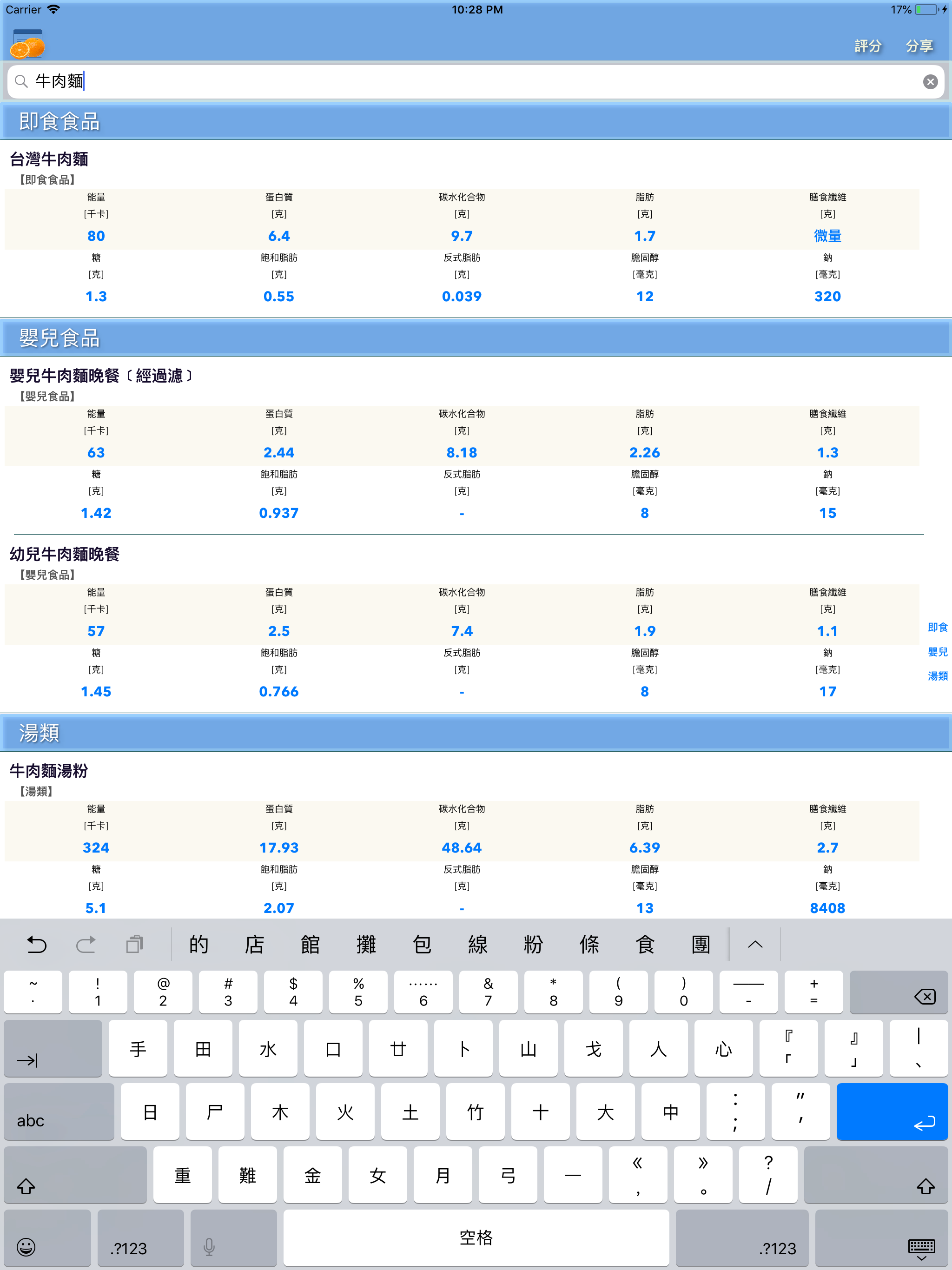The image size is (952, 1270).
Task: Tap the keyboard paste clipboard icon
Action: (x=135, y=944)
